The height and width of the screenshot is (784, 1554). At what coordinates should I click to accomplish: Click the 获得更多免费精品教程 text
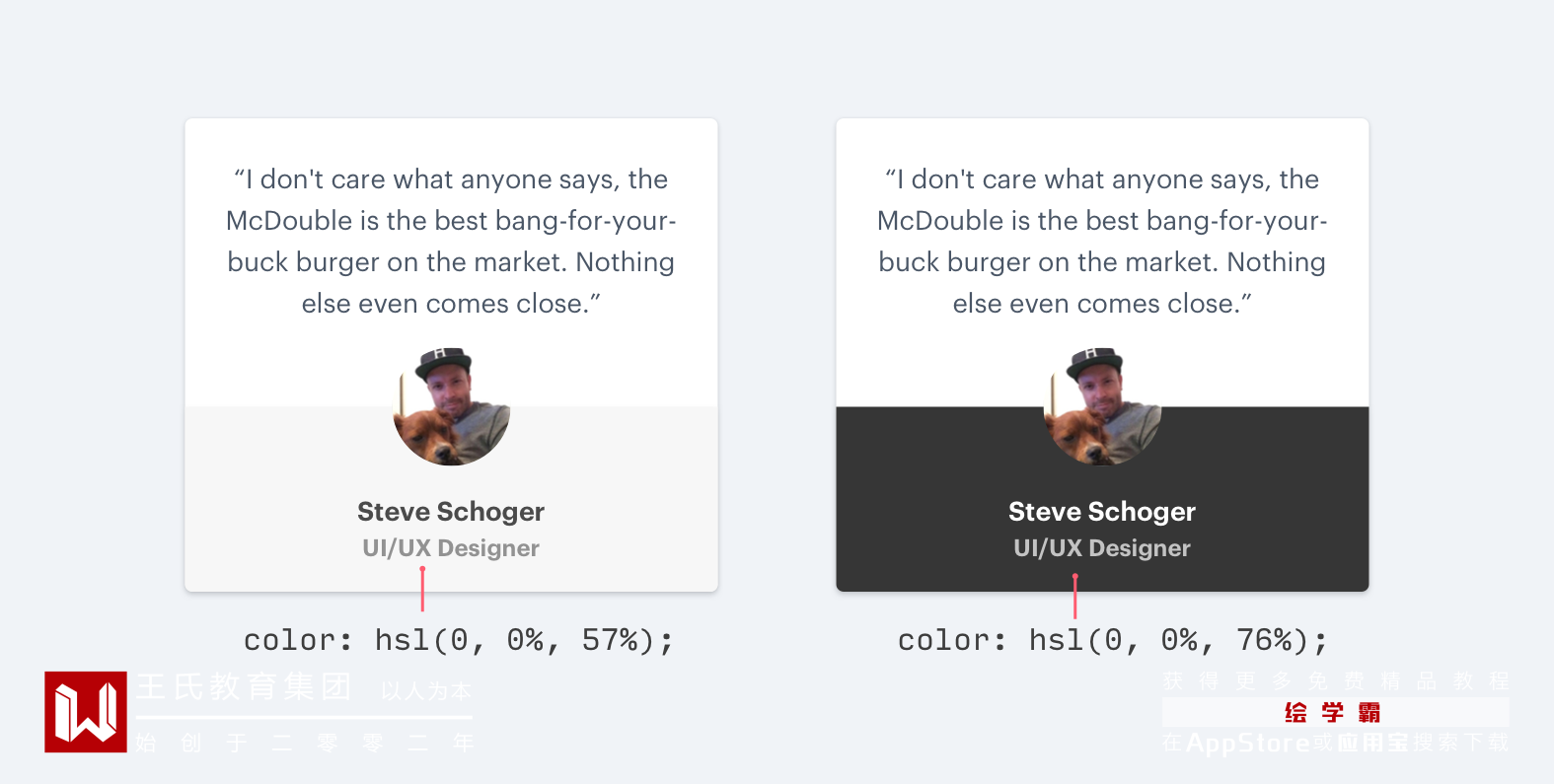1335,681
